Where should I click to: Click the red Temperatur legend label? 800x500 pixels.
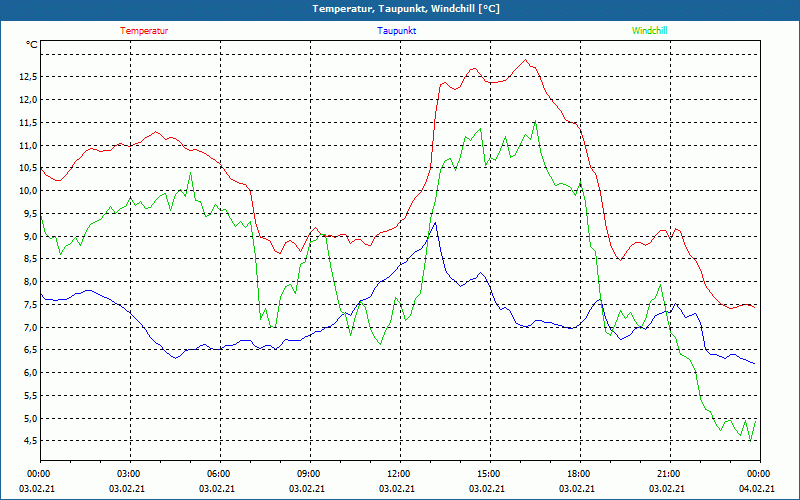click(144, 31)
